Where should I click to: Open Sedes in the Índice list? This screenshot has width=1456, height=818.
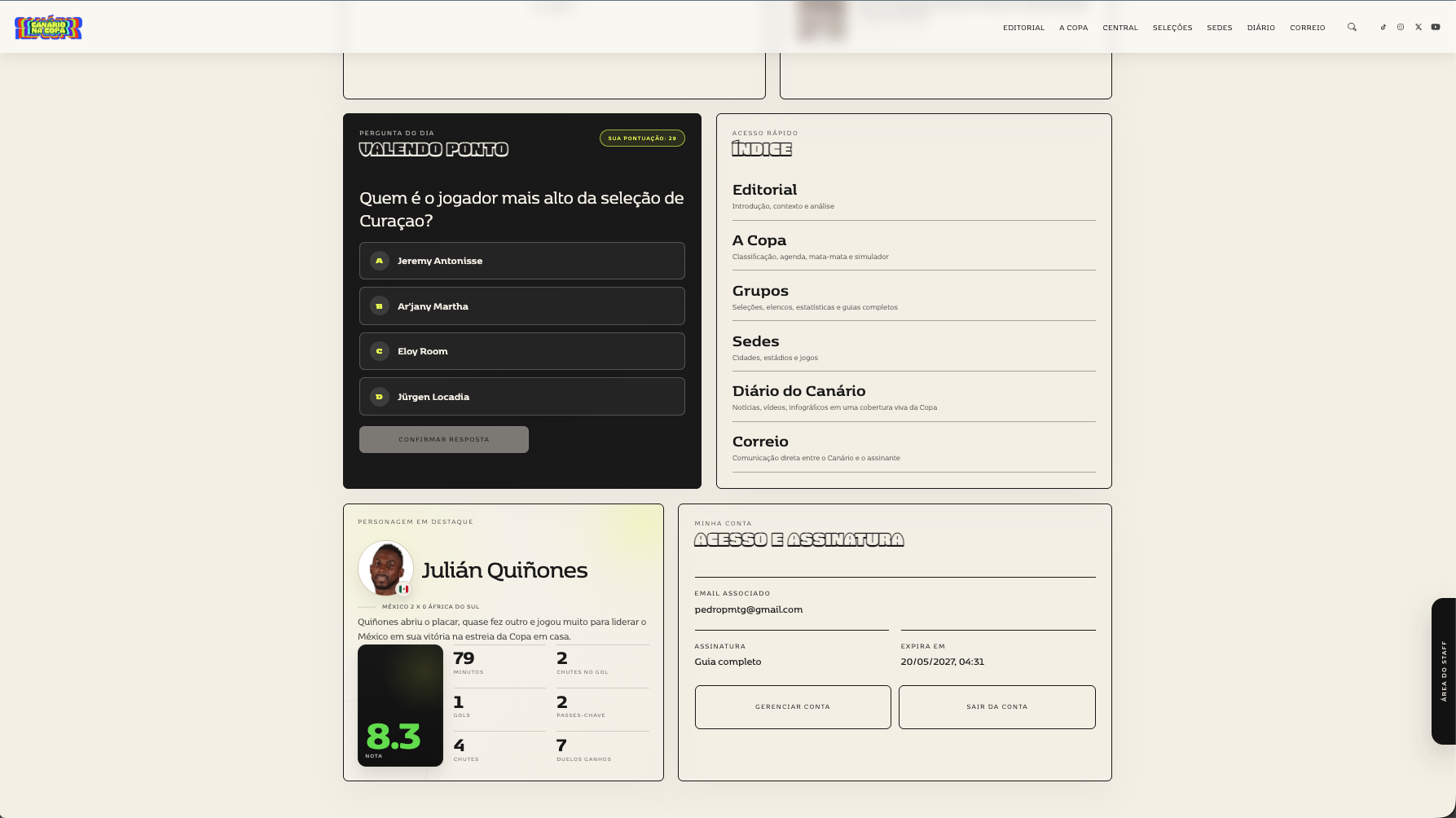914,348
